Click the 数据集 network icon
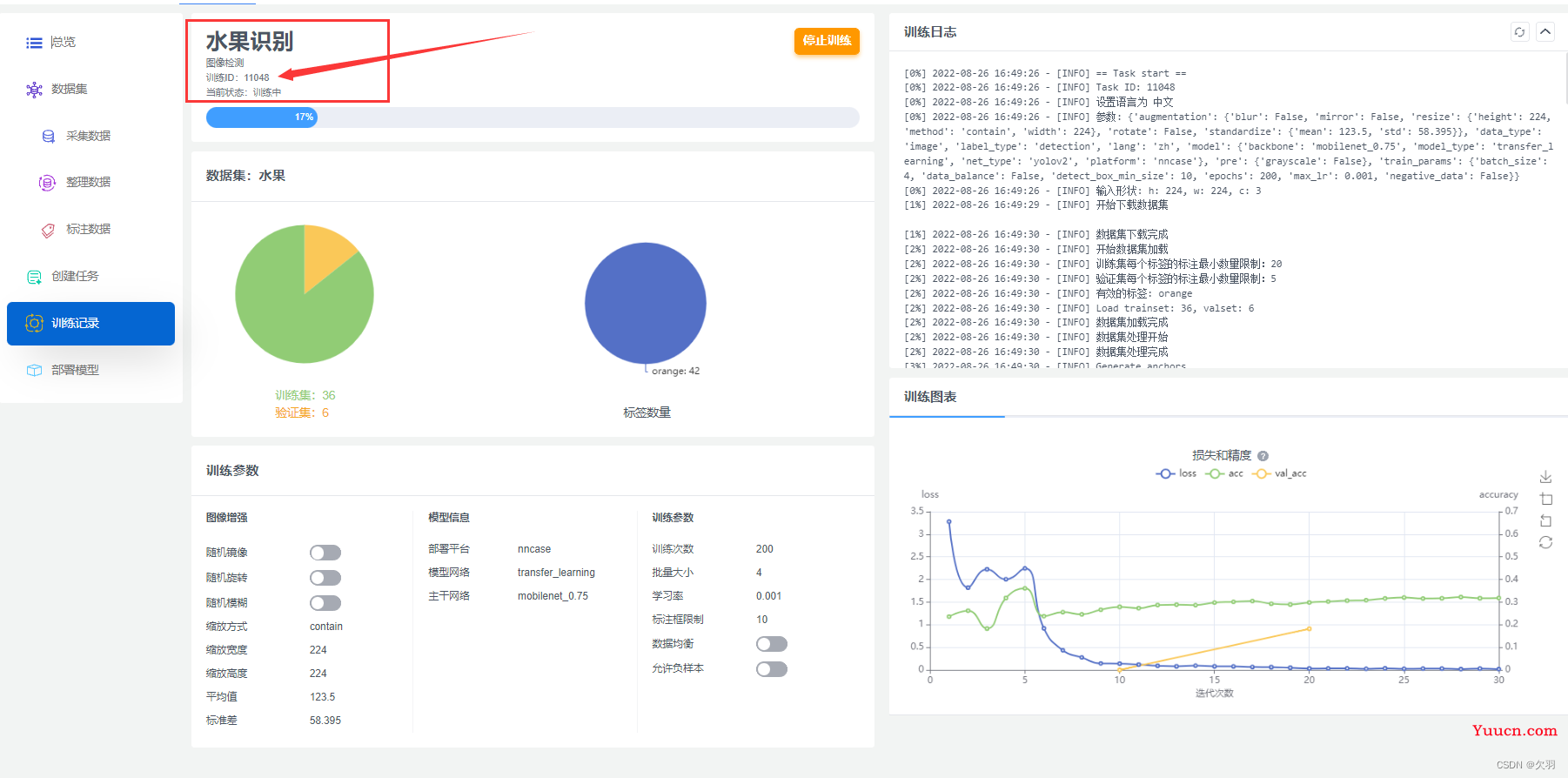Image resolution: width=1568 pixels, height=778 pixels. pos(34,90)
